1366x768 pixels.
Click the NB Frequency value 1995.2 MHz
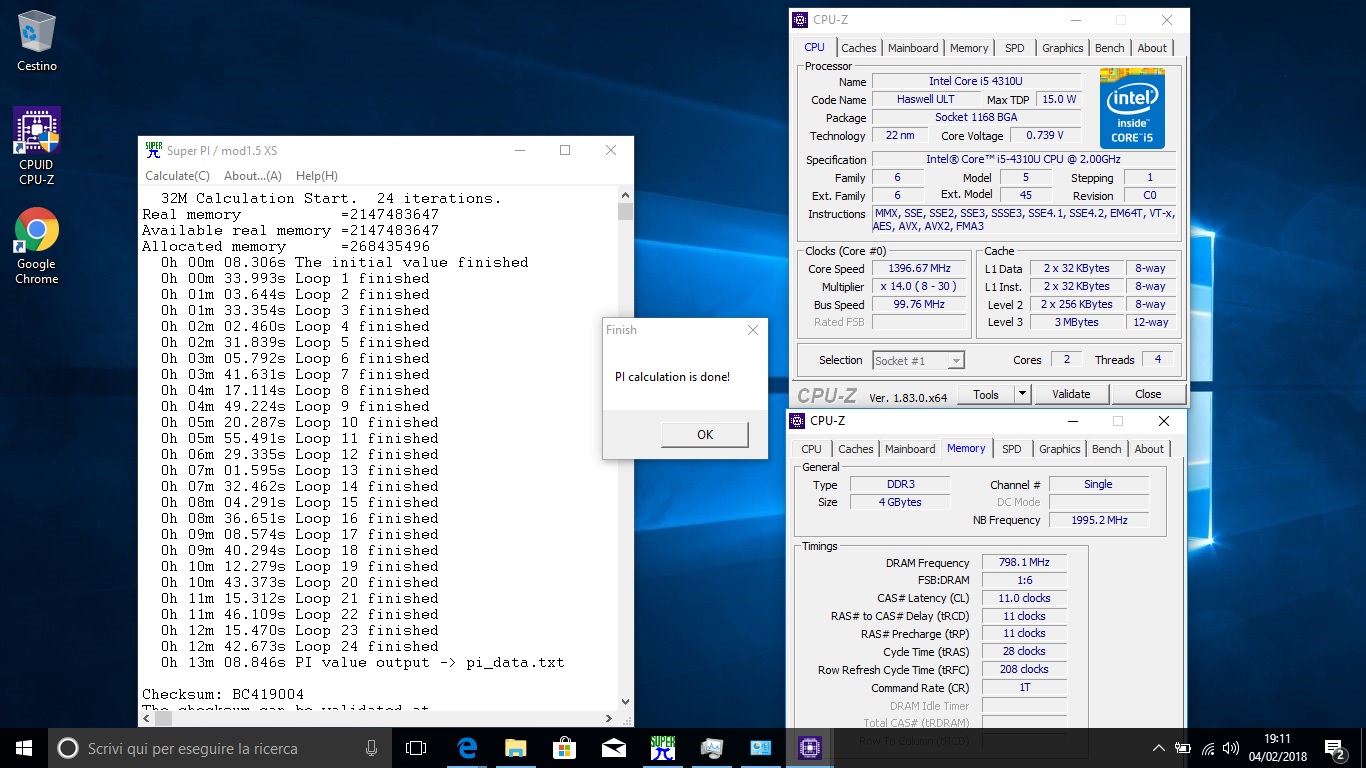(x=1098, y=520)
